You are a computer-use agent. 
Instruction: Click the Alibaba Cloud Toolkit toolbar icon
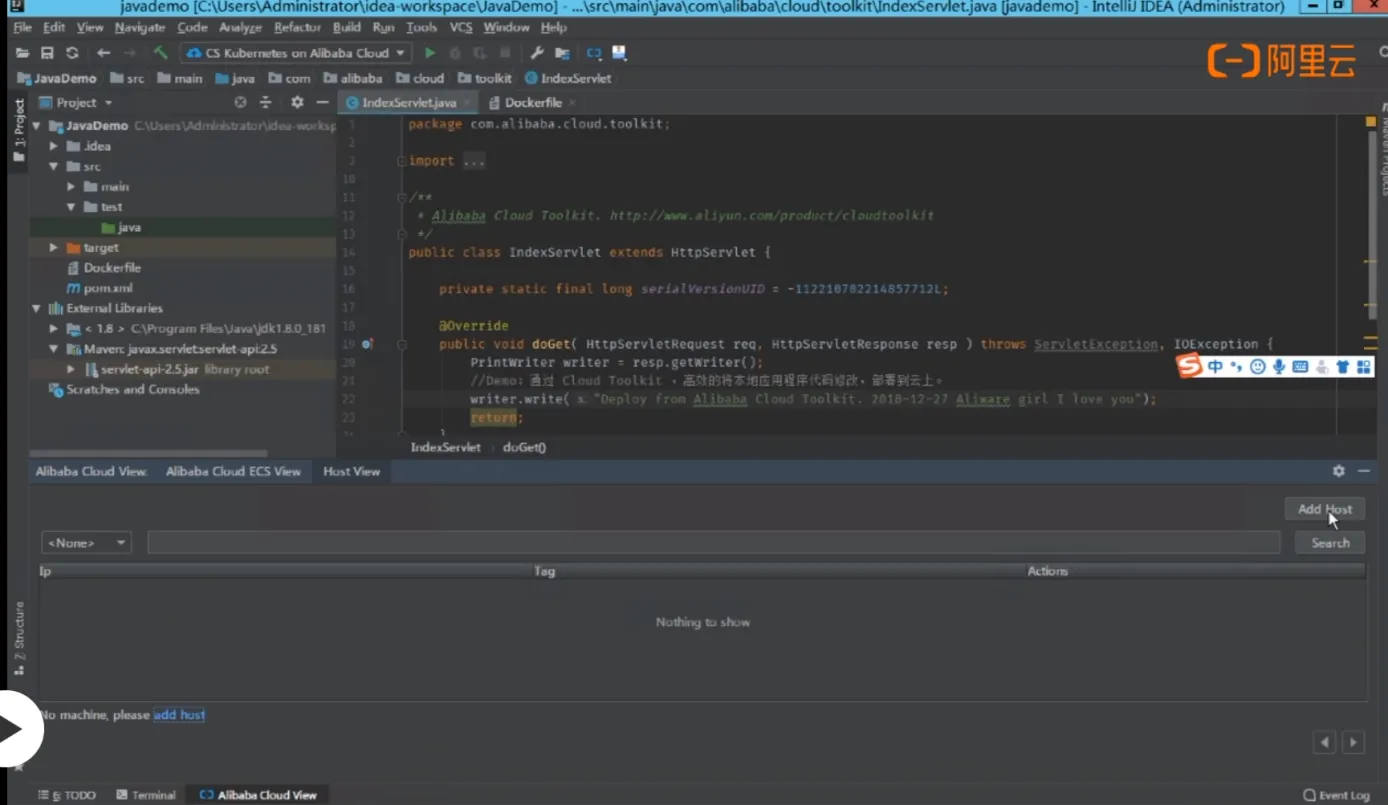[594, 53]
